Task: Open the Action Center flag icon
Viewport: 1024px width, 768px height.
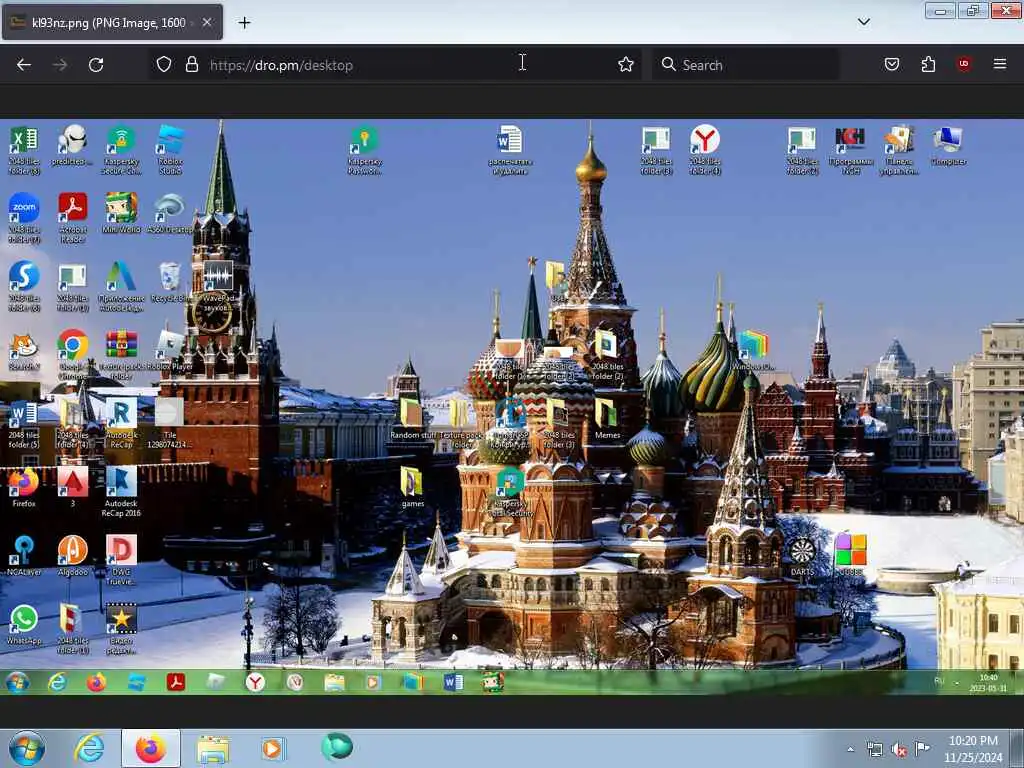Action: pyautogui.click(x=922, y=748)
